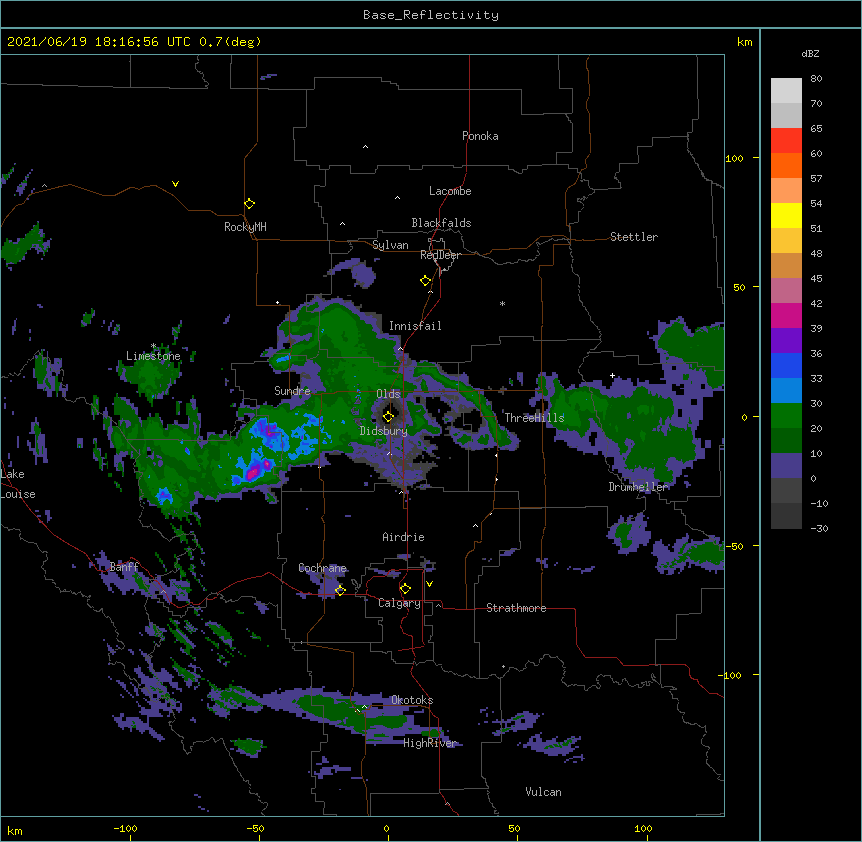Click the HighRiver label
This screenshot has width=862, height=842.
tap(430, 743)
